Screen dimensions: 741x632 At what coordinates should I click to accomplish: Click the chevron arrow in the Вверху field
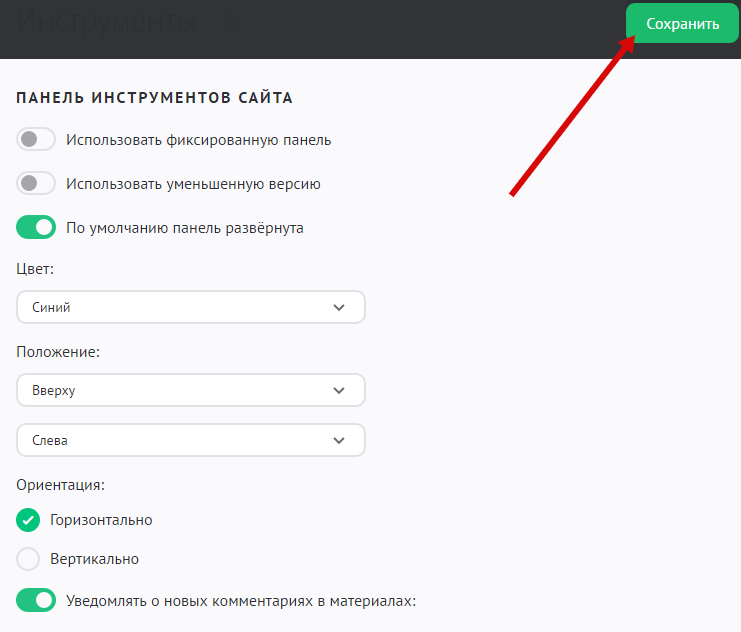[339, 390]
